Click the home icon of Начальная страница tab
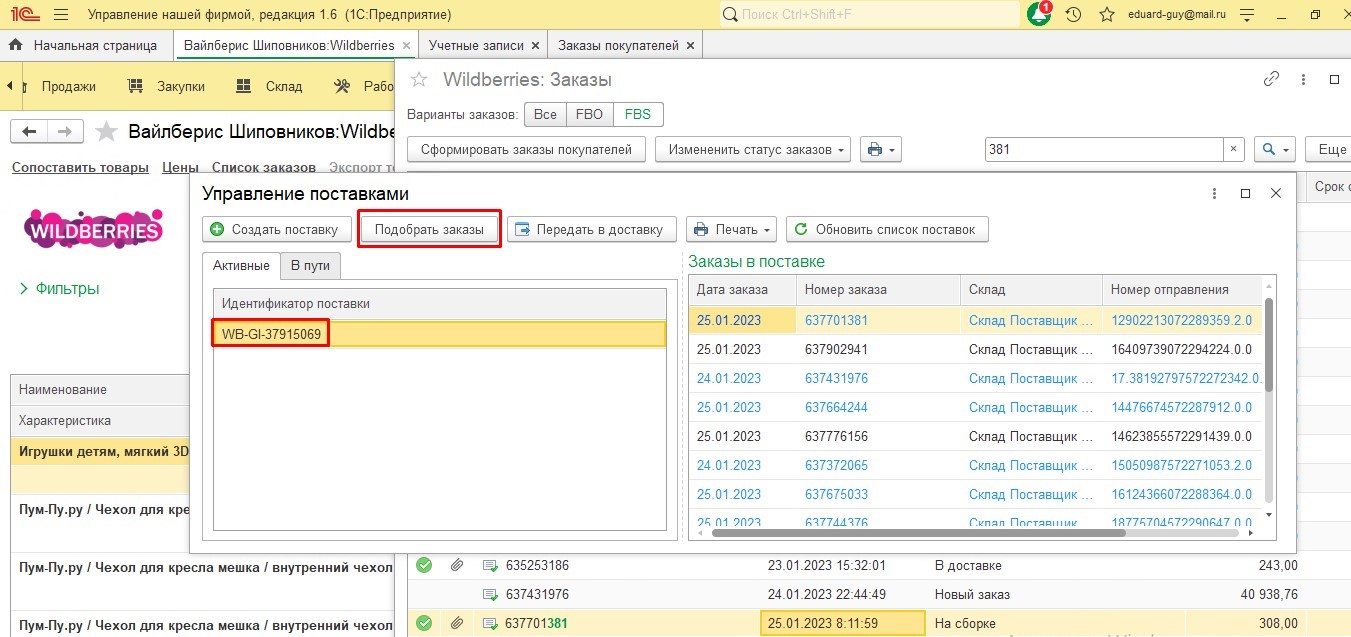 [16, 45]
